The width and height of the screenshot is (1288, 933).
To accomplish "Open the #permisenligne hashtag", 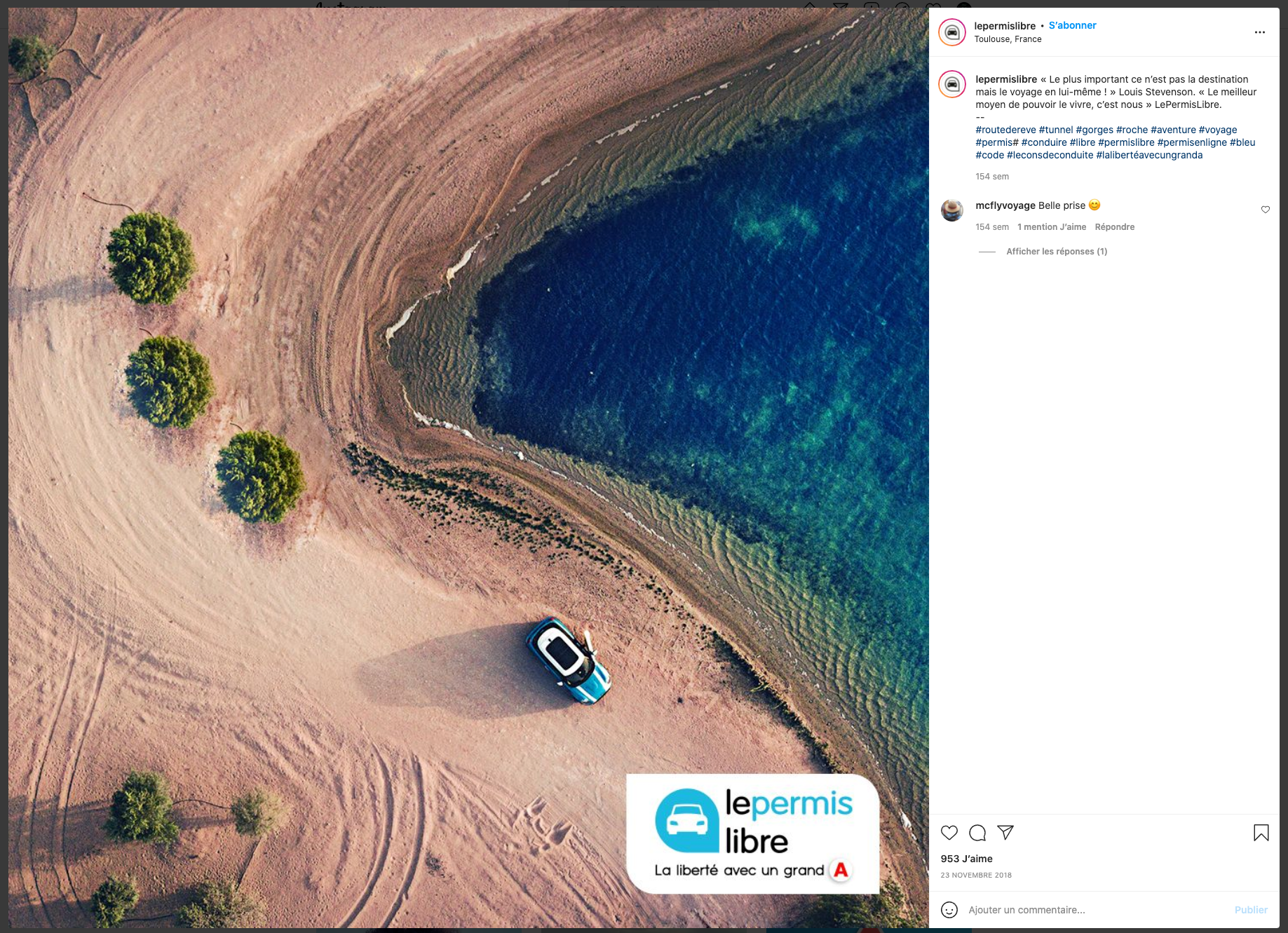I will pyautogui.click(x=1192, y=142).
